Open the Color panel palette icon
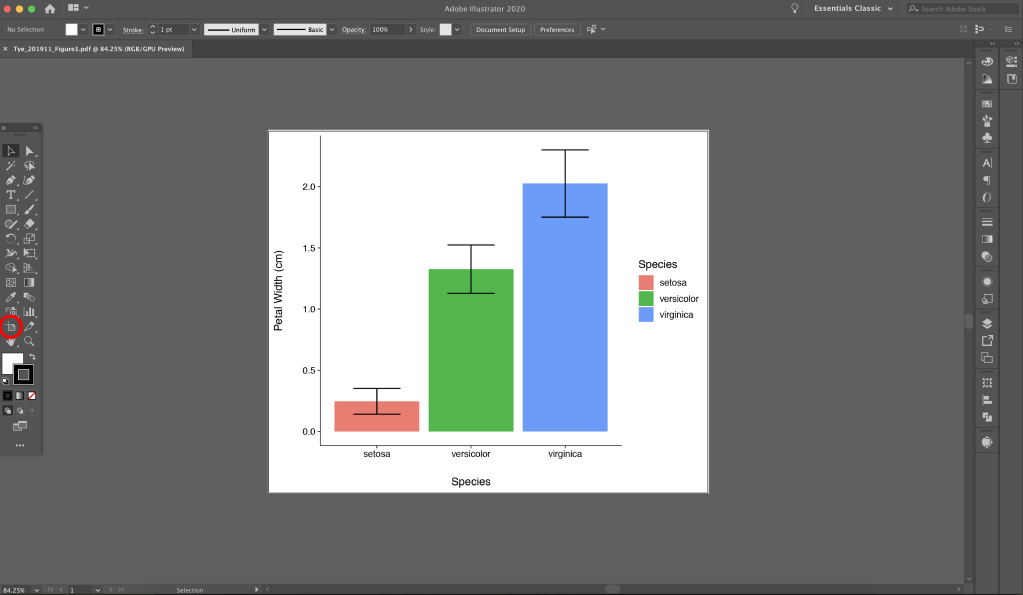The height and width of the screenshot is (595, 1023). click(x=987, y=62)
